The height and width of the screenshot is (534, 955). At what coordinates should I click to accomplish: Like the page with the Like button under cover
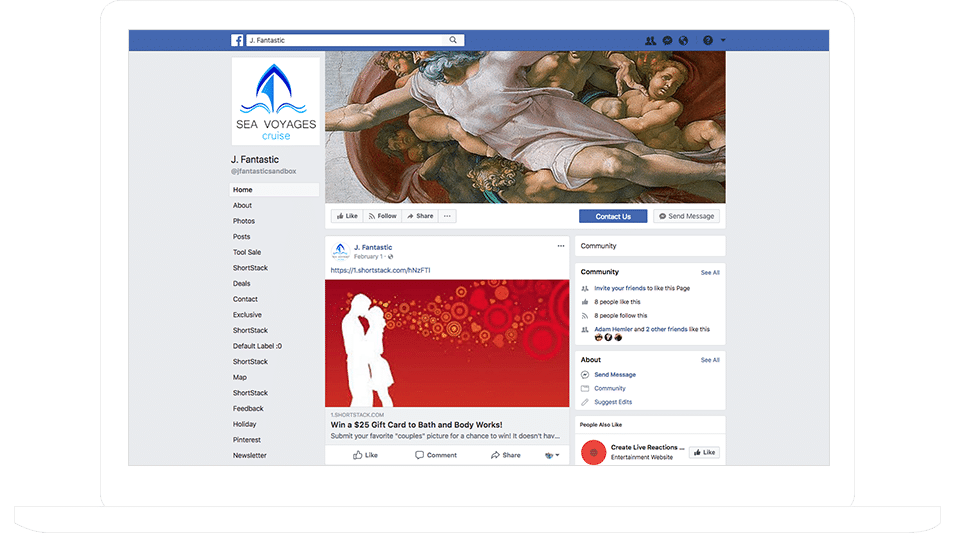tap(347, 216)
